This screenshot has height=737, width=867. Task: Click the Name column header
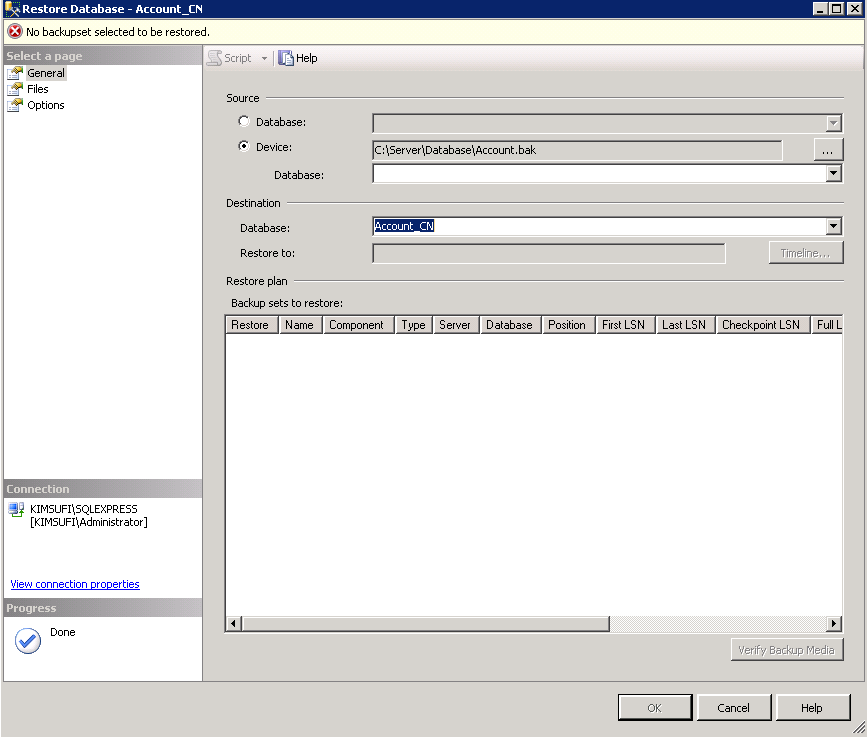coord(300,325)
